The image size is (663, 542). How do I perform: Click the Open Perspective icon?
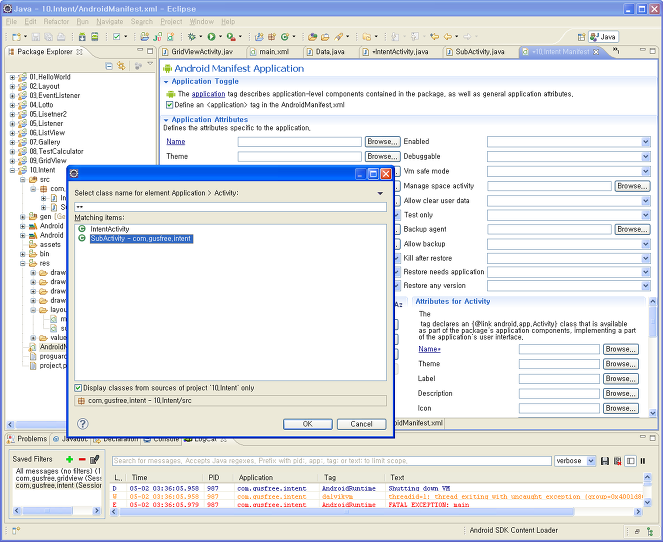point(581,37)
